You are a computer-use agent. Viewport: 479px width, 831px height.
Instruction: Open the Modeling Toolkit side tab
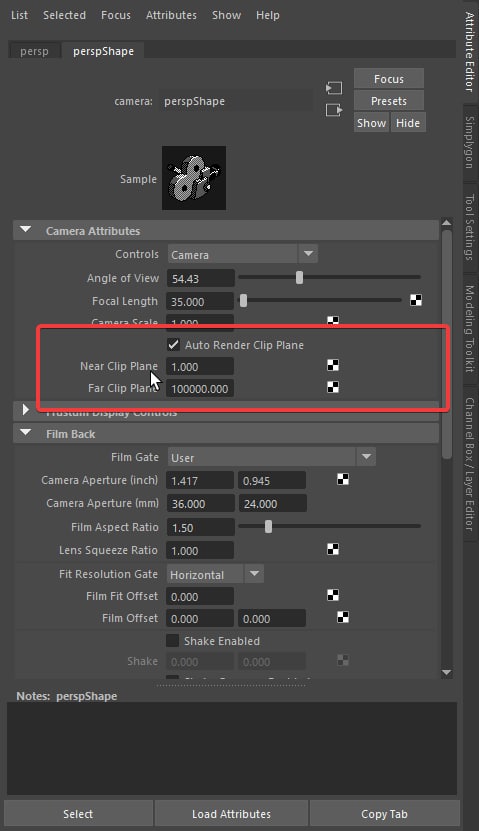[469, 328]
